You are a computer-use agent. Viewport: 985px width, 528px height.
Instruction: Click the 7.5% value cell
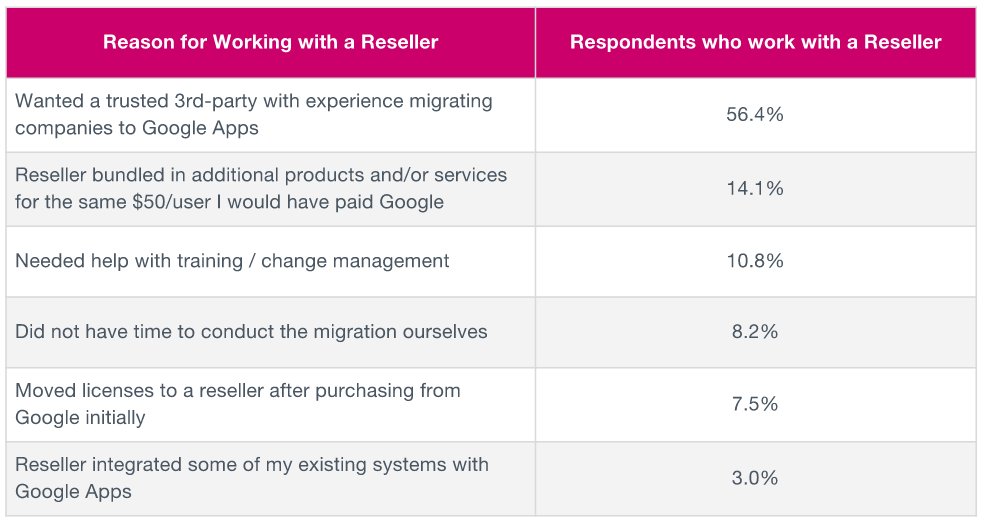tap(755, 403)
